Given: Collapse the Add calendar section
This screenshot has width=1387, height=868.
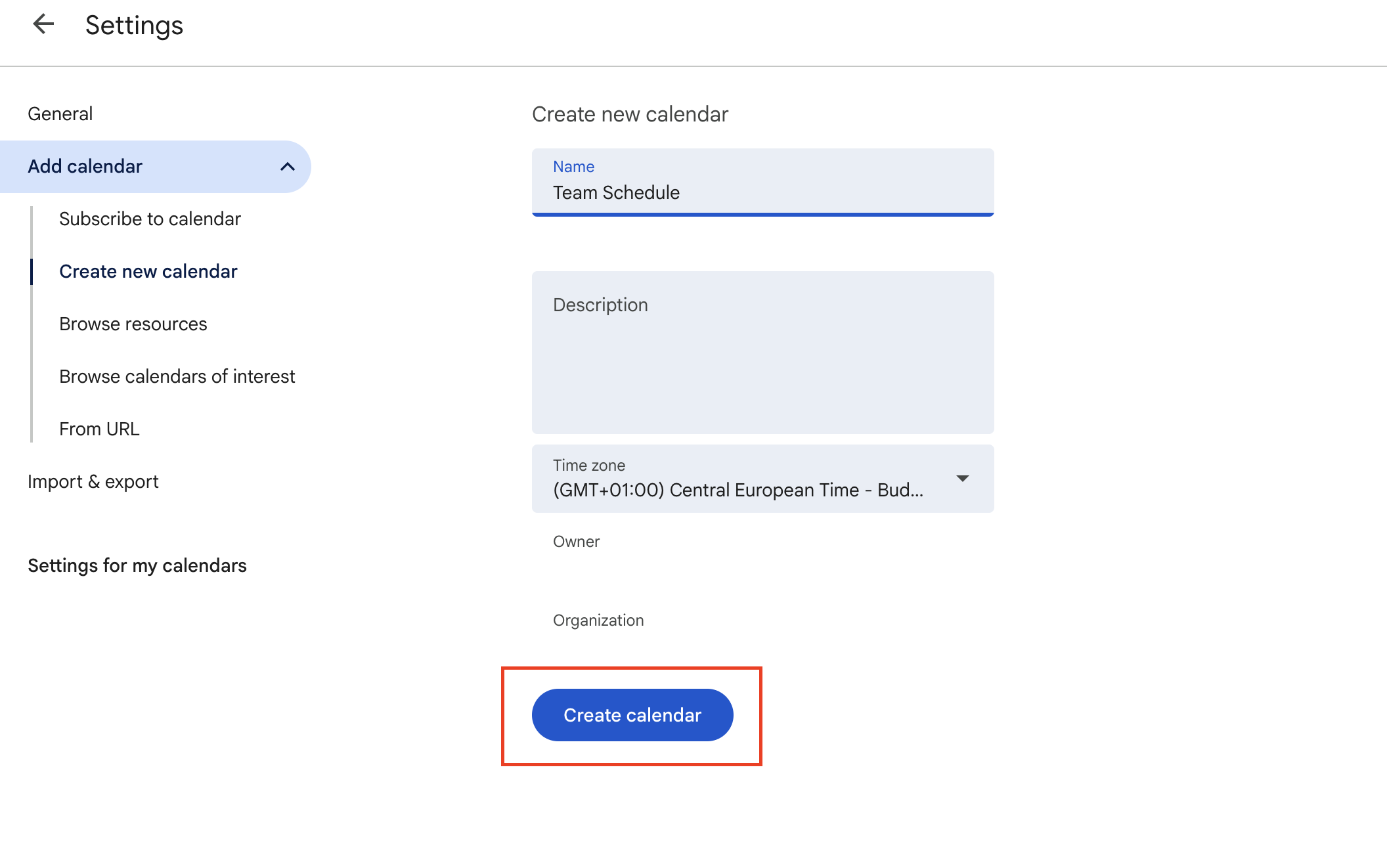Looking at the screenshot, I should (x=287, y=166).
